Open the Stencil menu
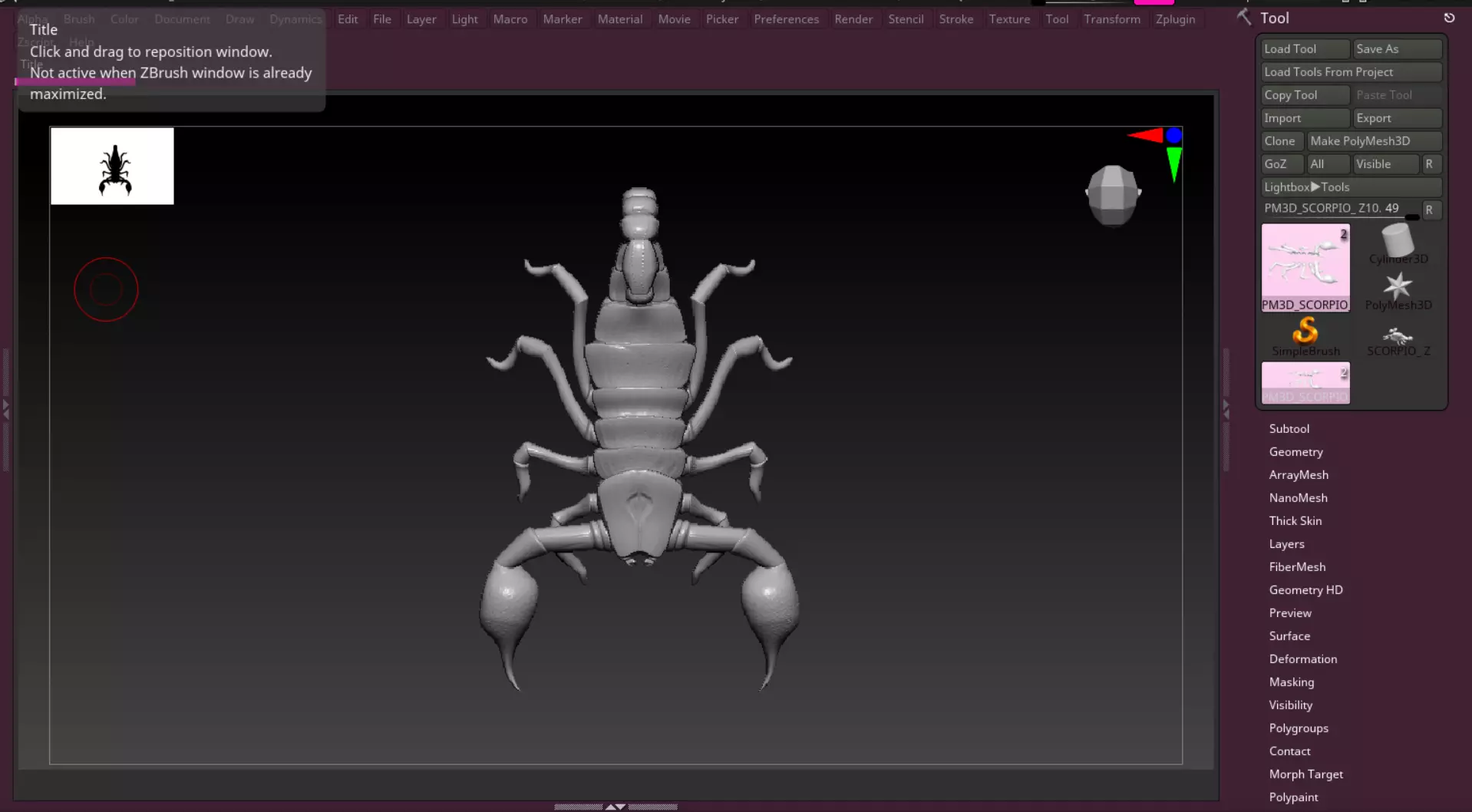1472x812 pixels. [906, 19]
